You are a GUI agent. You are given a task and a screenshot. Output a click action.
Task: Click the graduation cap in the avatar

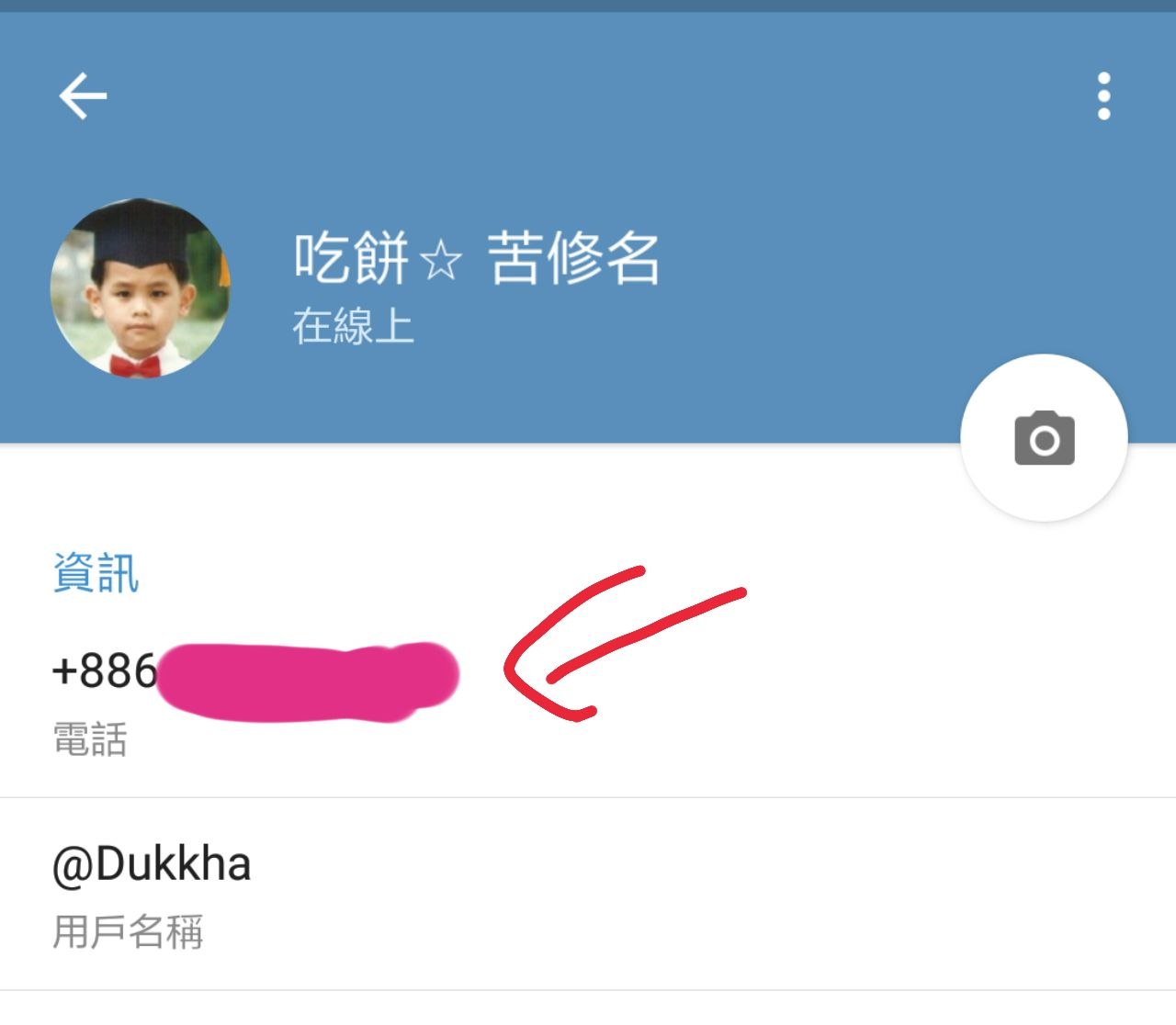point(138,231)
